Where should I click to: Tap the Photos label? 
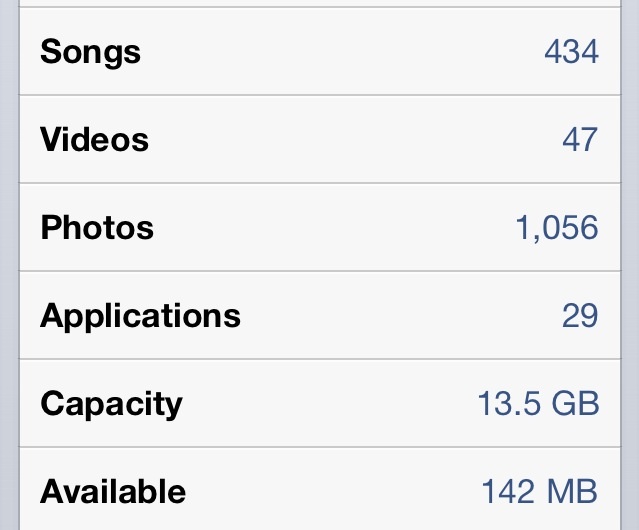(x=97, y=227)
